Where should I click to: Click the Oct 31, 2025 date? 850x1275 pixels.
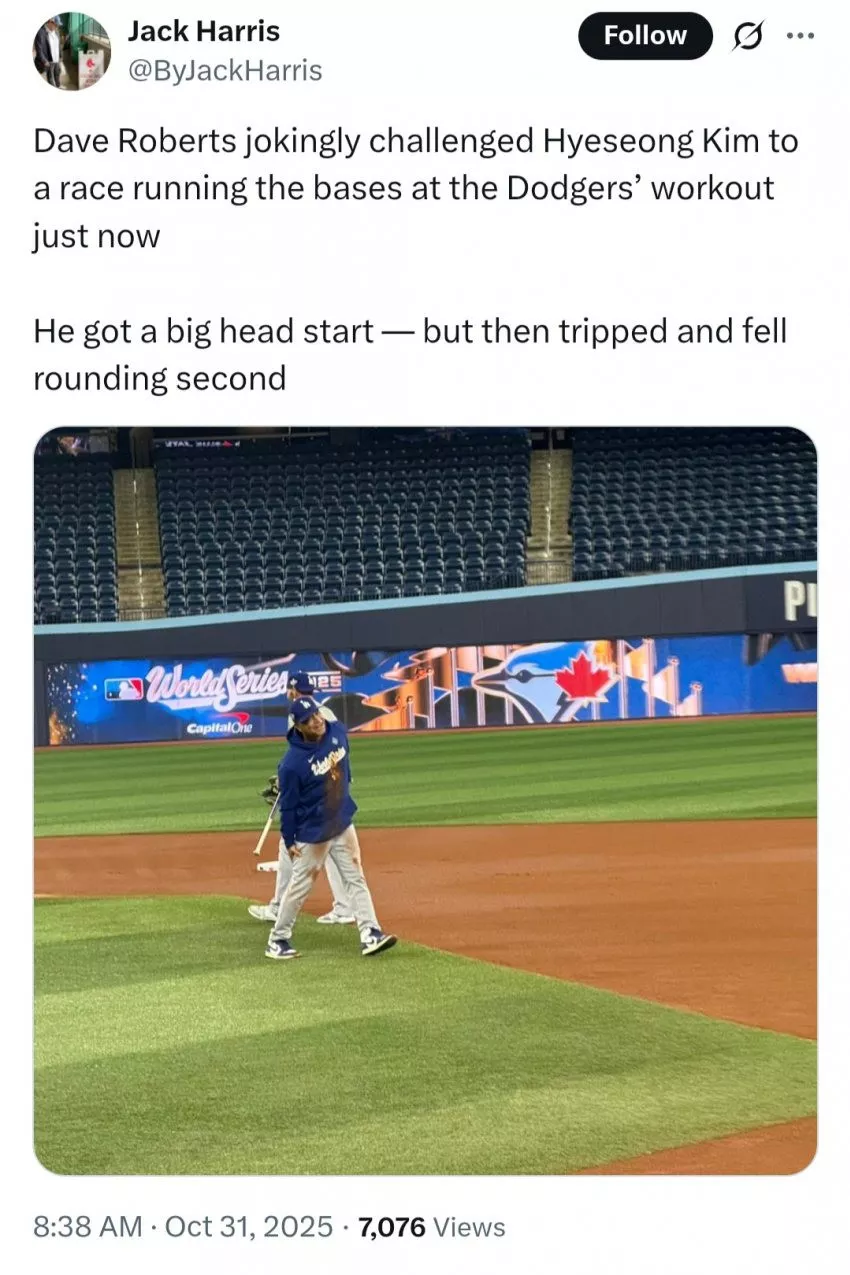(x=249, y=1227)
